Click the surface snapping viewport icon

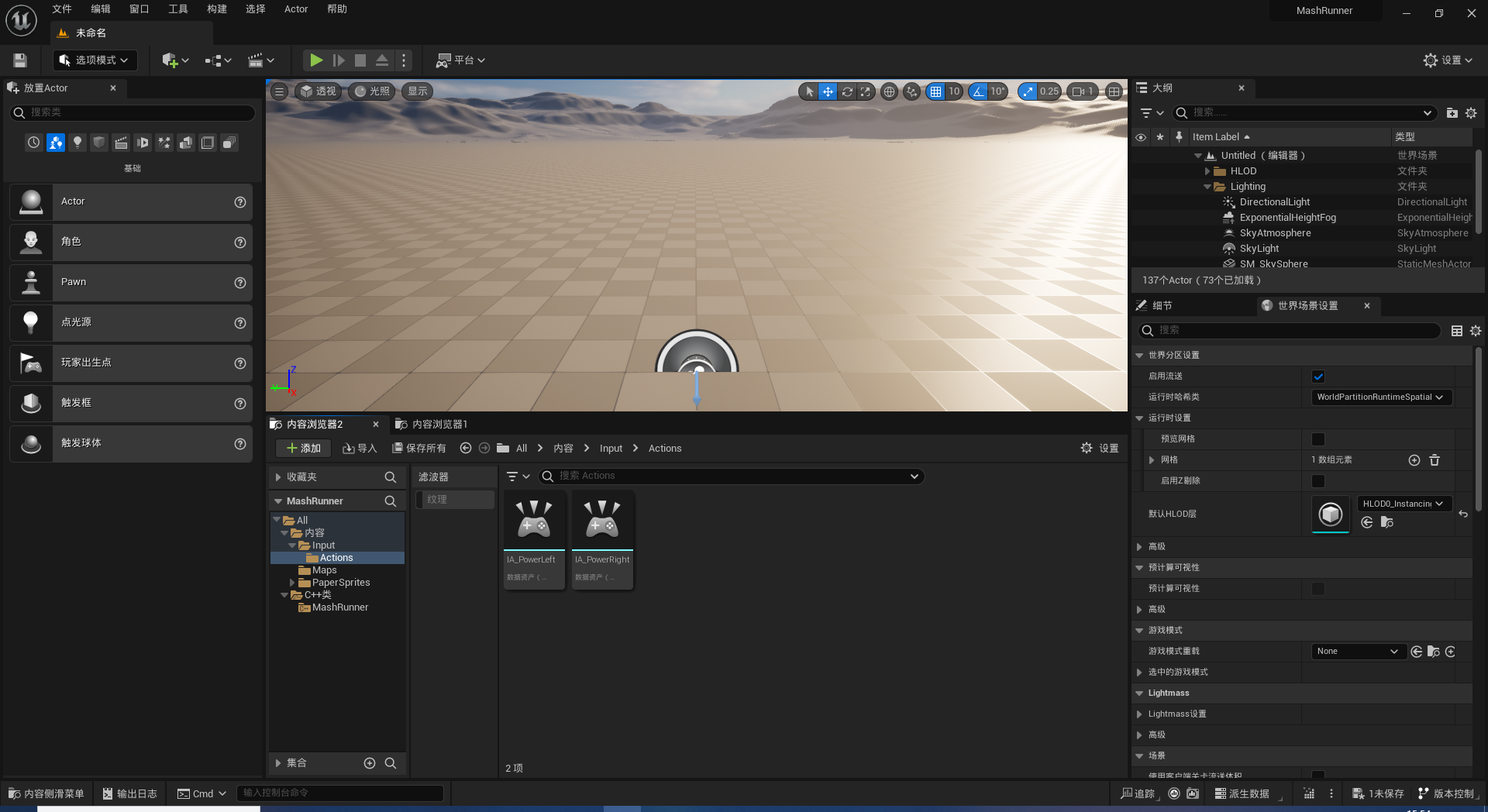pos(912,91)
